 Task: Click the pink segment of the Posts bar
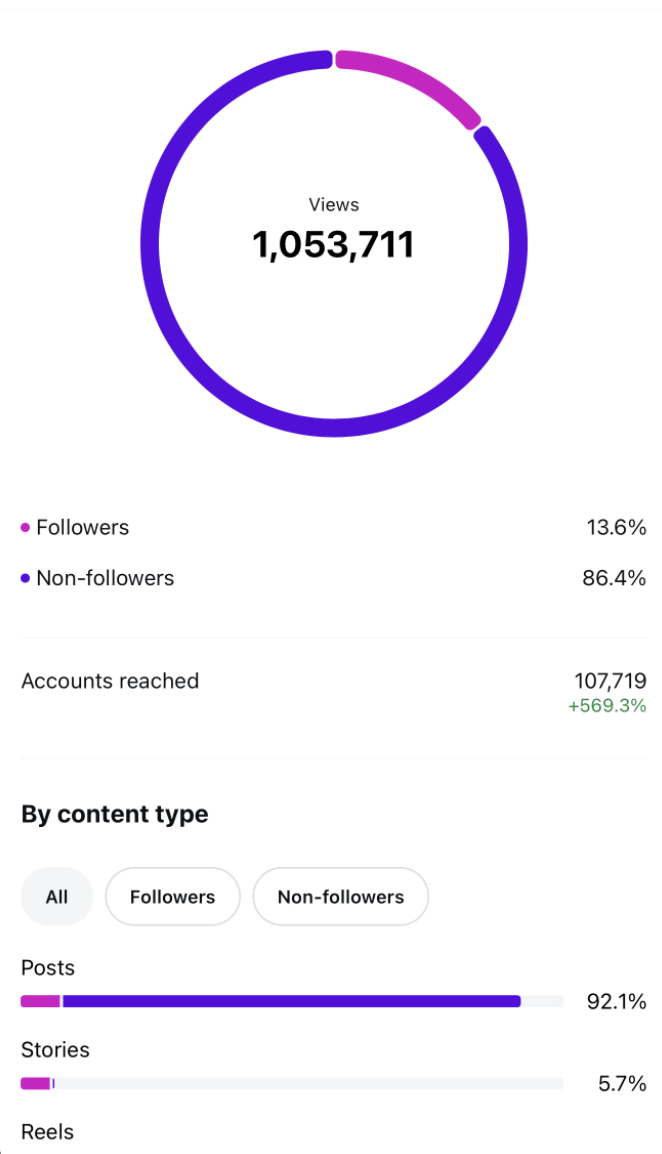pos(40,1001)
